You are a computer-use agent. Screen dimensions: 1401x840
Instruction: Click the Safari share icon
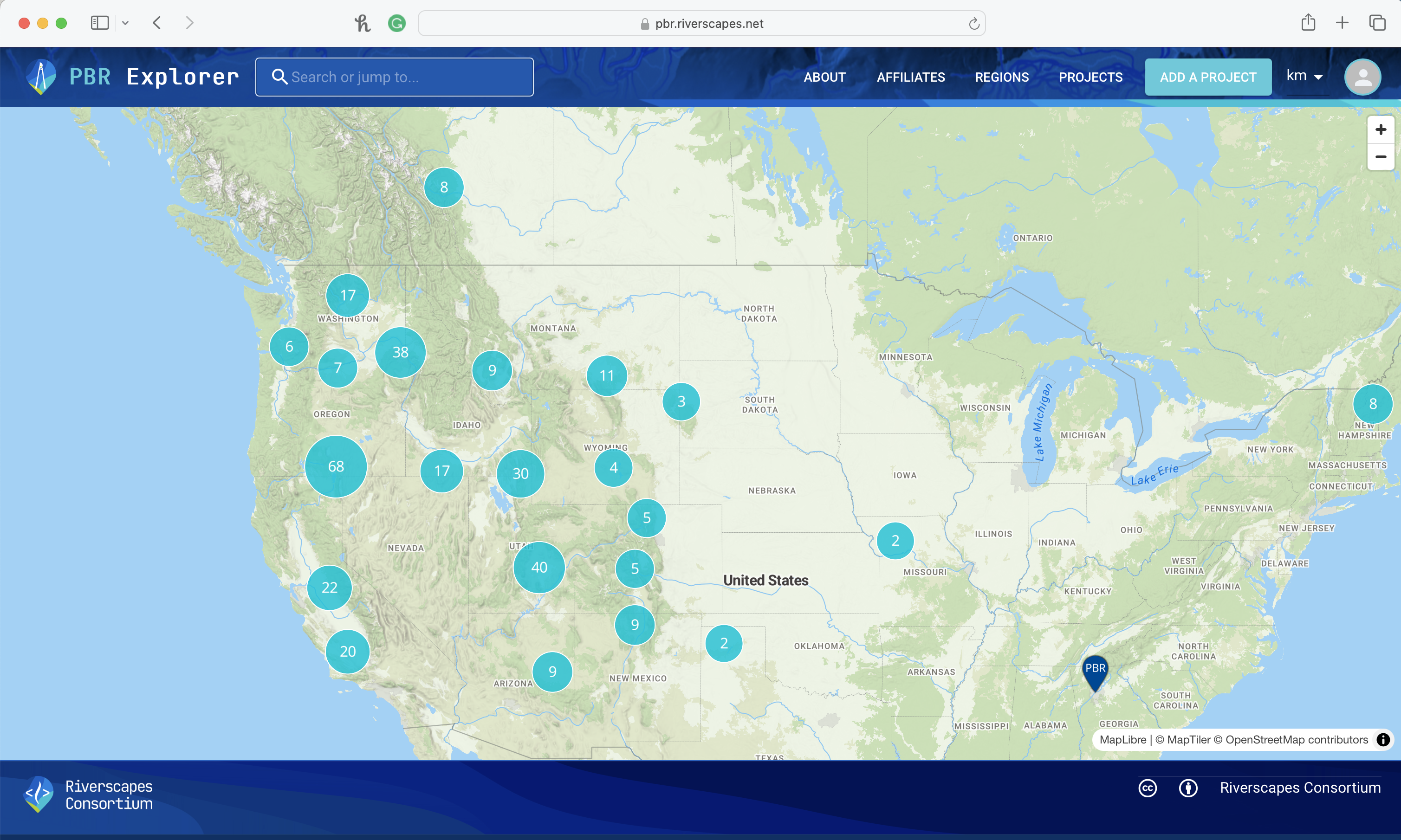coord(1308,23)
